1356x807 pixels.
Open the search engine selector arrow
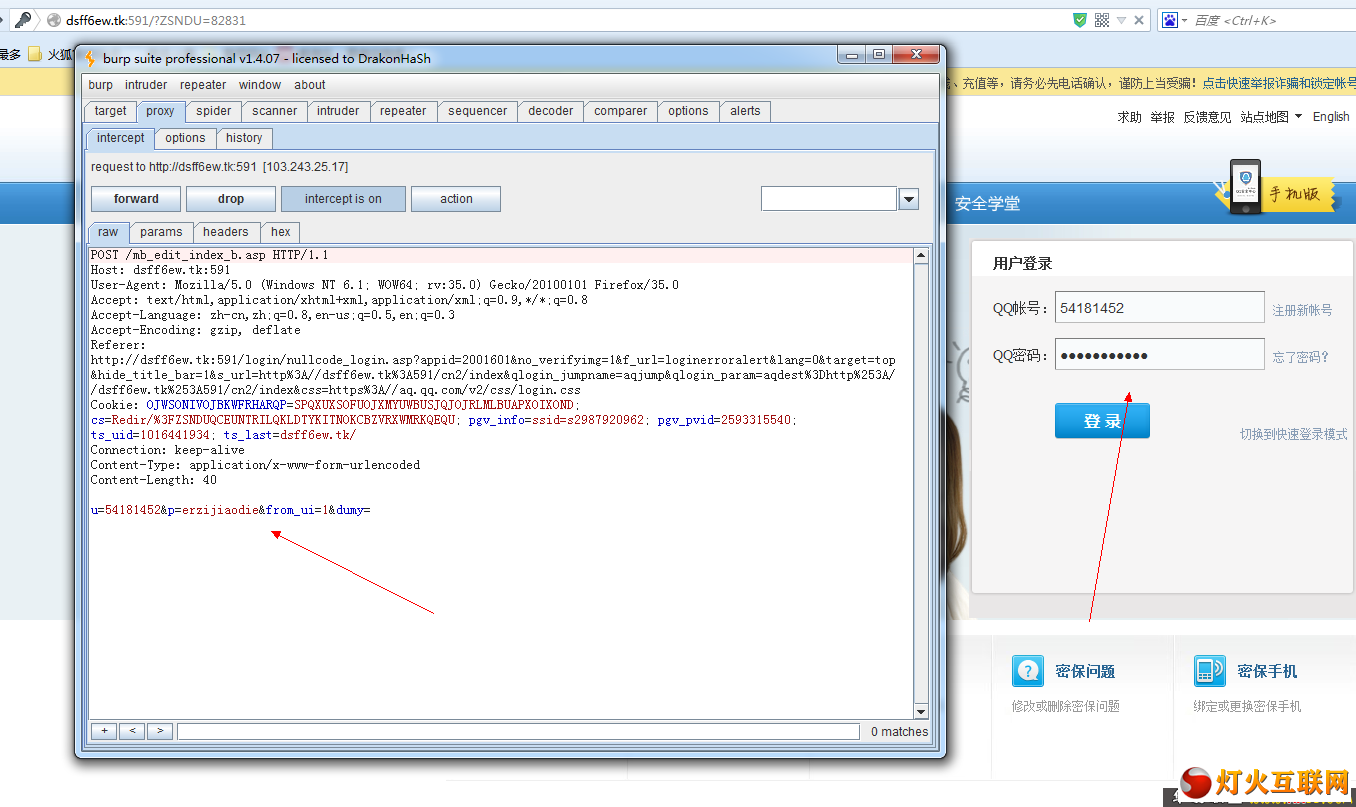coord(1185,20)
